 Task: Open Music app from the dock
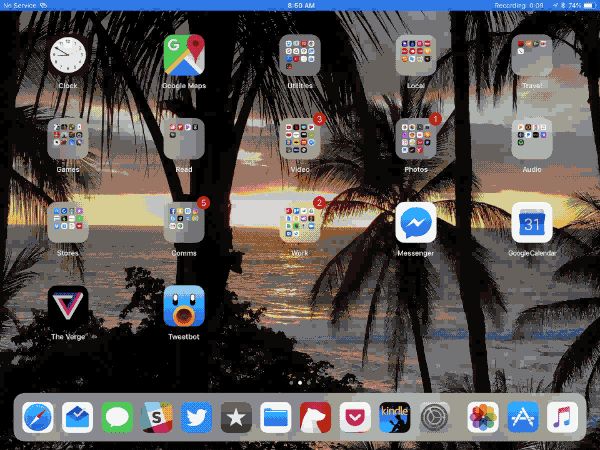tap(562, 417)
